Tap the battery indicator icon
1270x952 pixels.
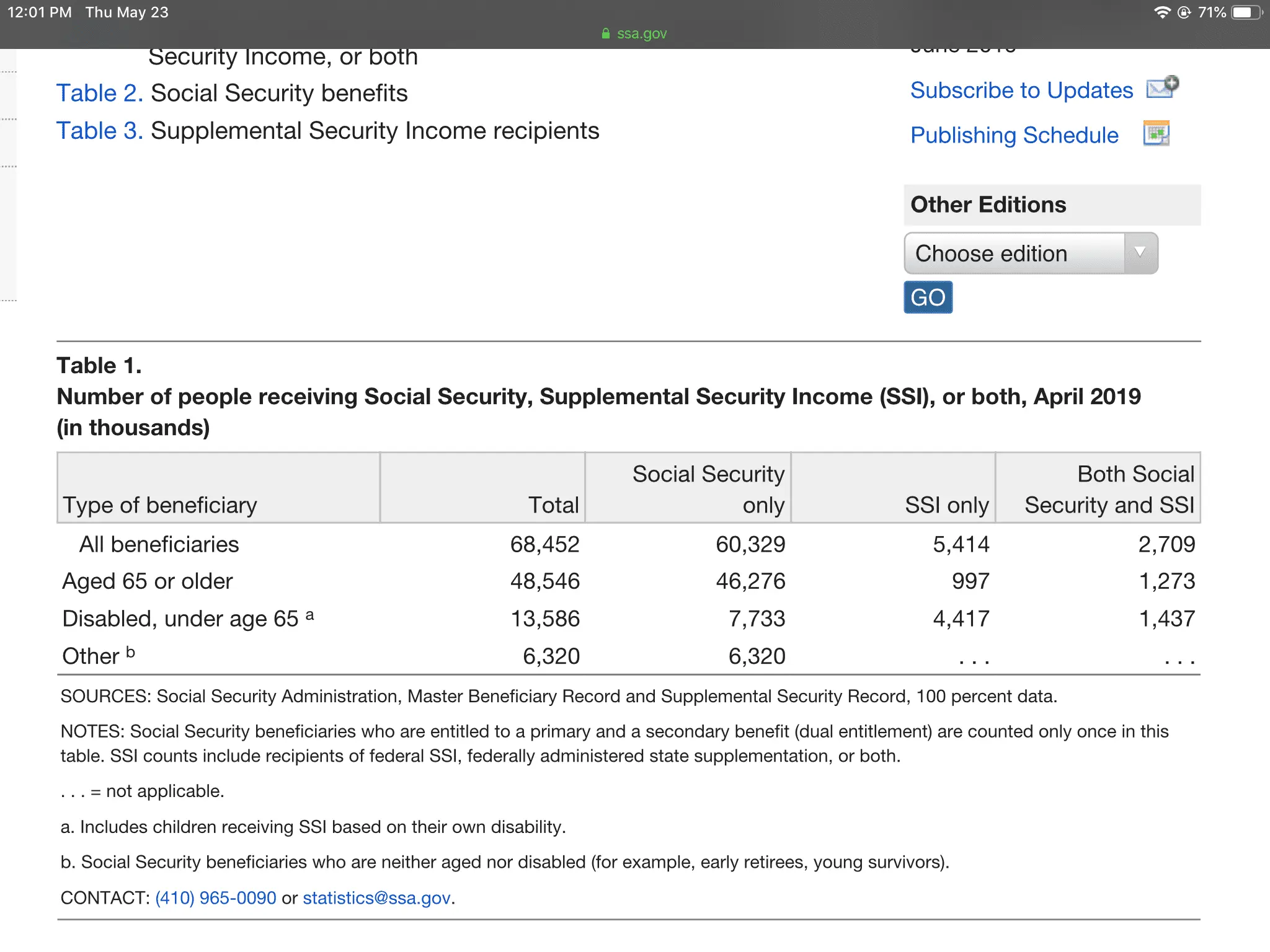[1246, 13]
